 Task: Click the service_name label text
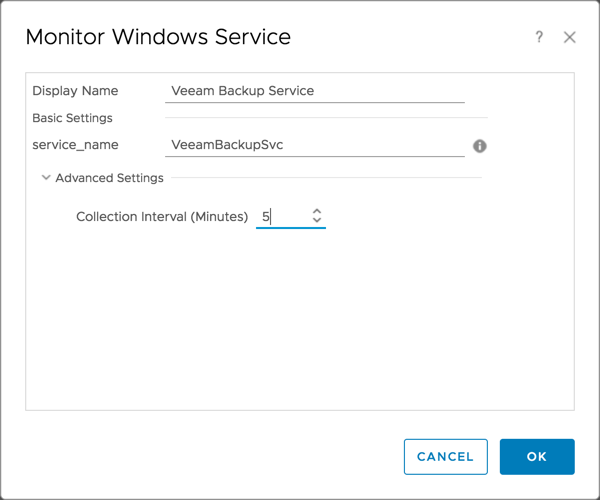point(75,145)
